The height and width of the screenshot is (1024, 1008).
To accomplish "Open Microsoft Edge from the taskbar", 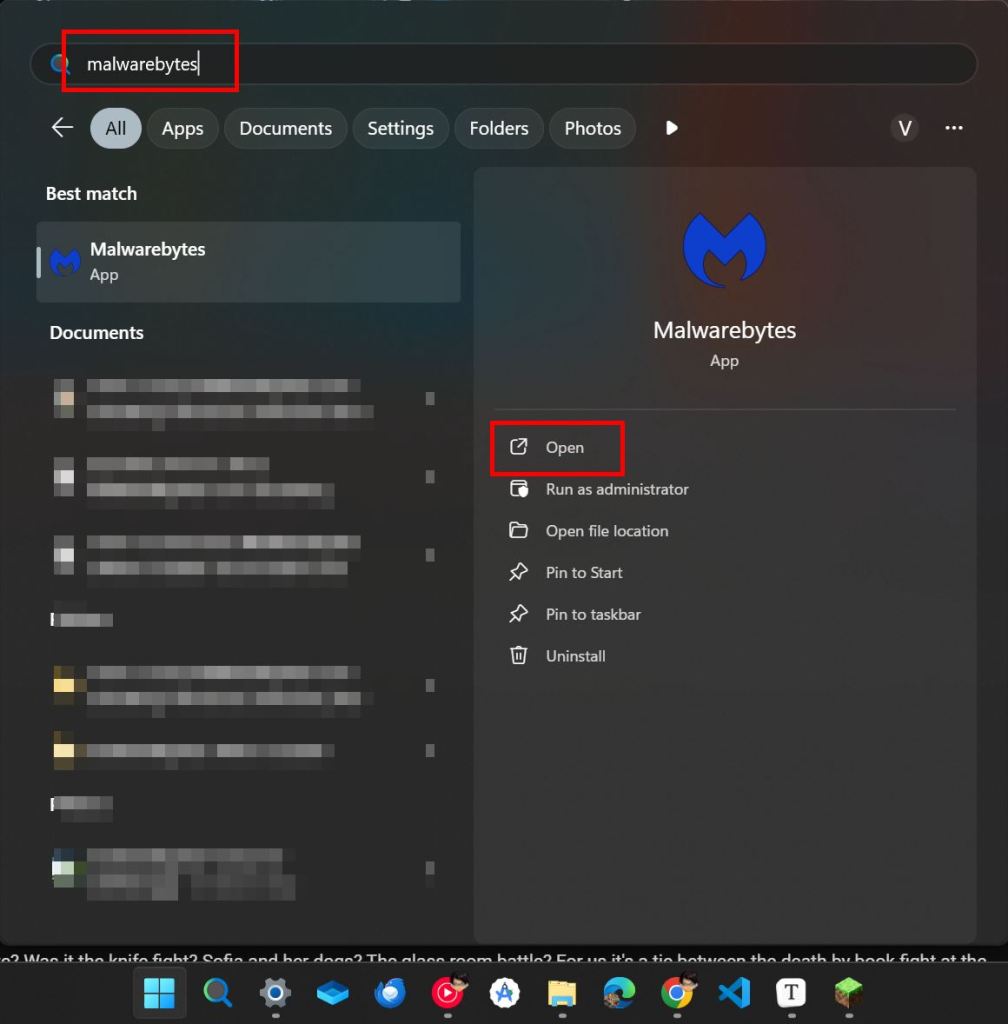I will point(620,993).
